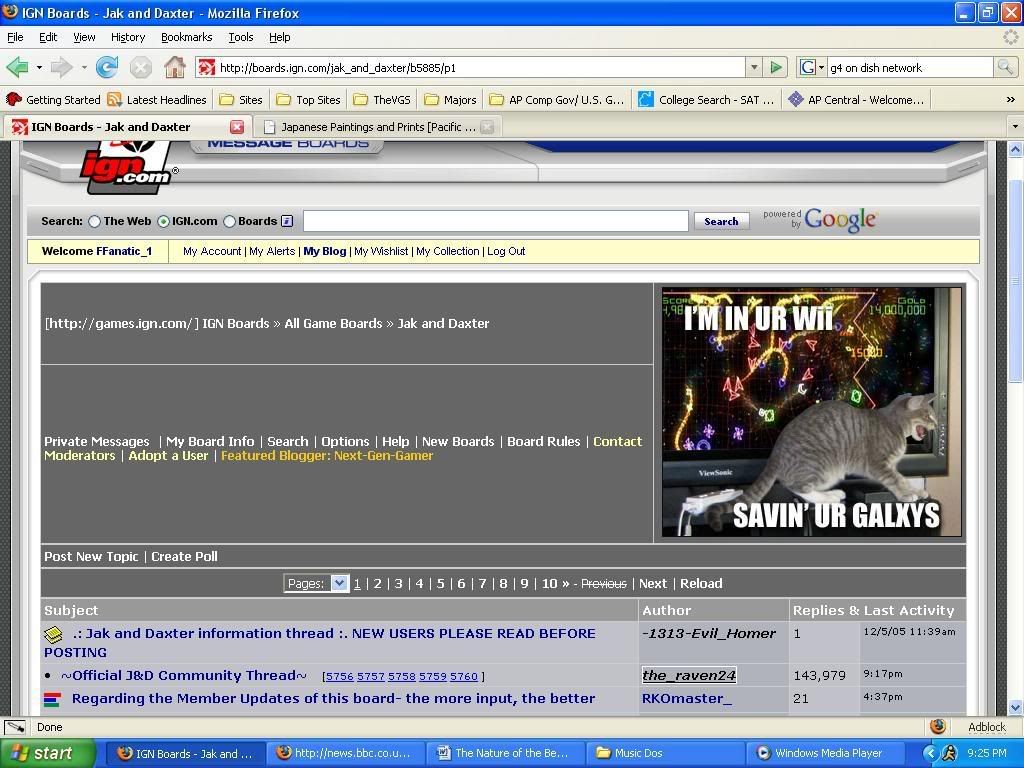Viewport: 1024px width, 768px height.
Task: Click the cat Wii meme image
Action: coord(811,412)
